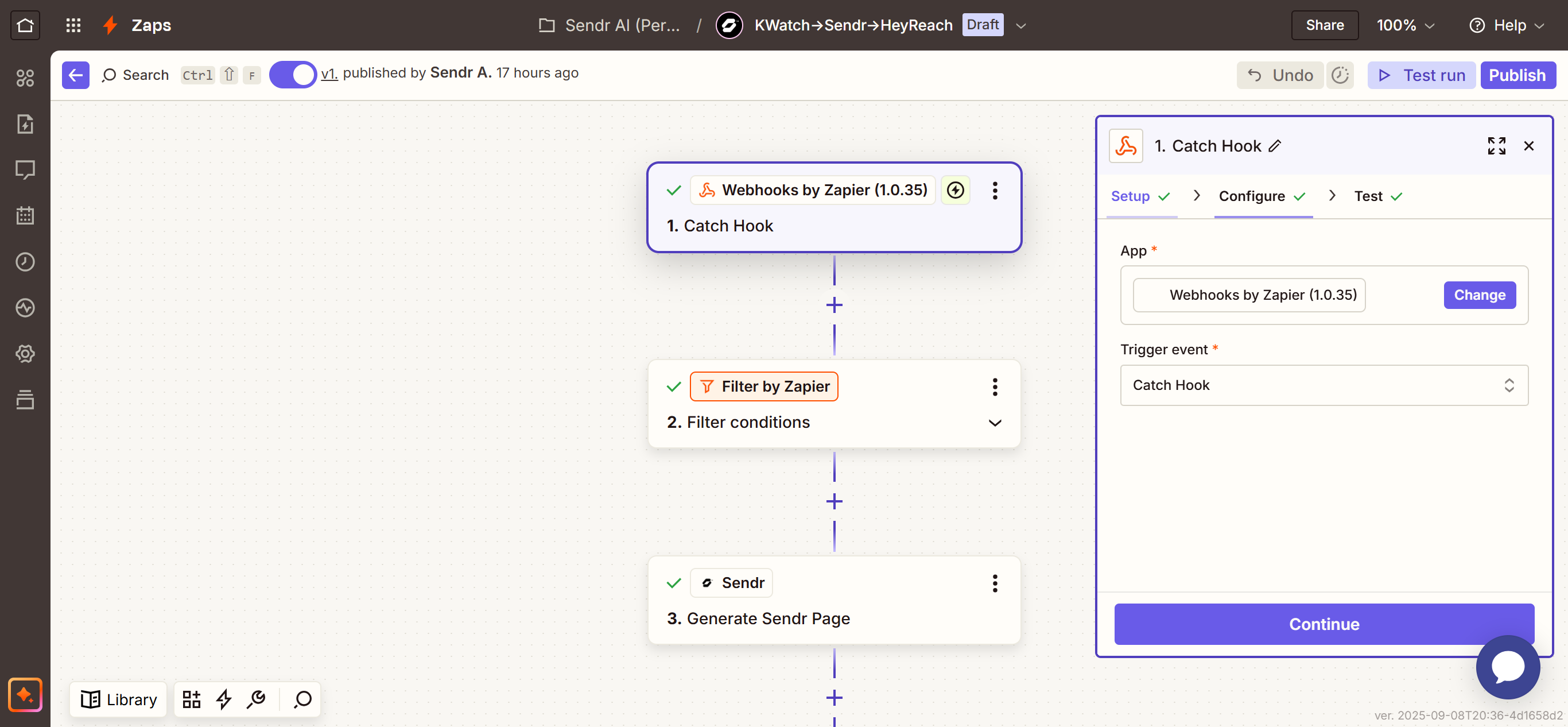Open three-dot menu on Filter by Zapier step
Image resolution: width=1568 pixels, height=727 pixels.
point(995,386)
